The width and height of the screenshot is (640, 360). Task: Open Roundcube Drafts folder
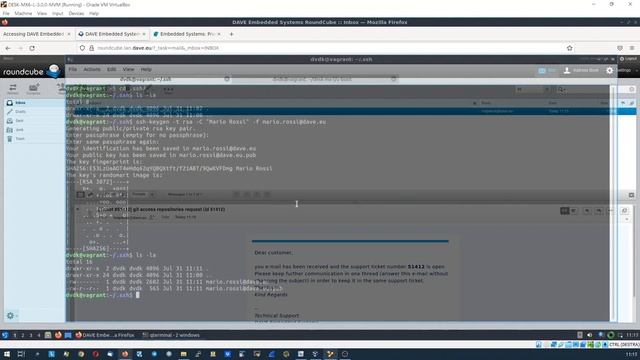click(x=34, y=112)
